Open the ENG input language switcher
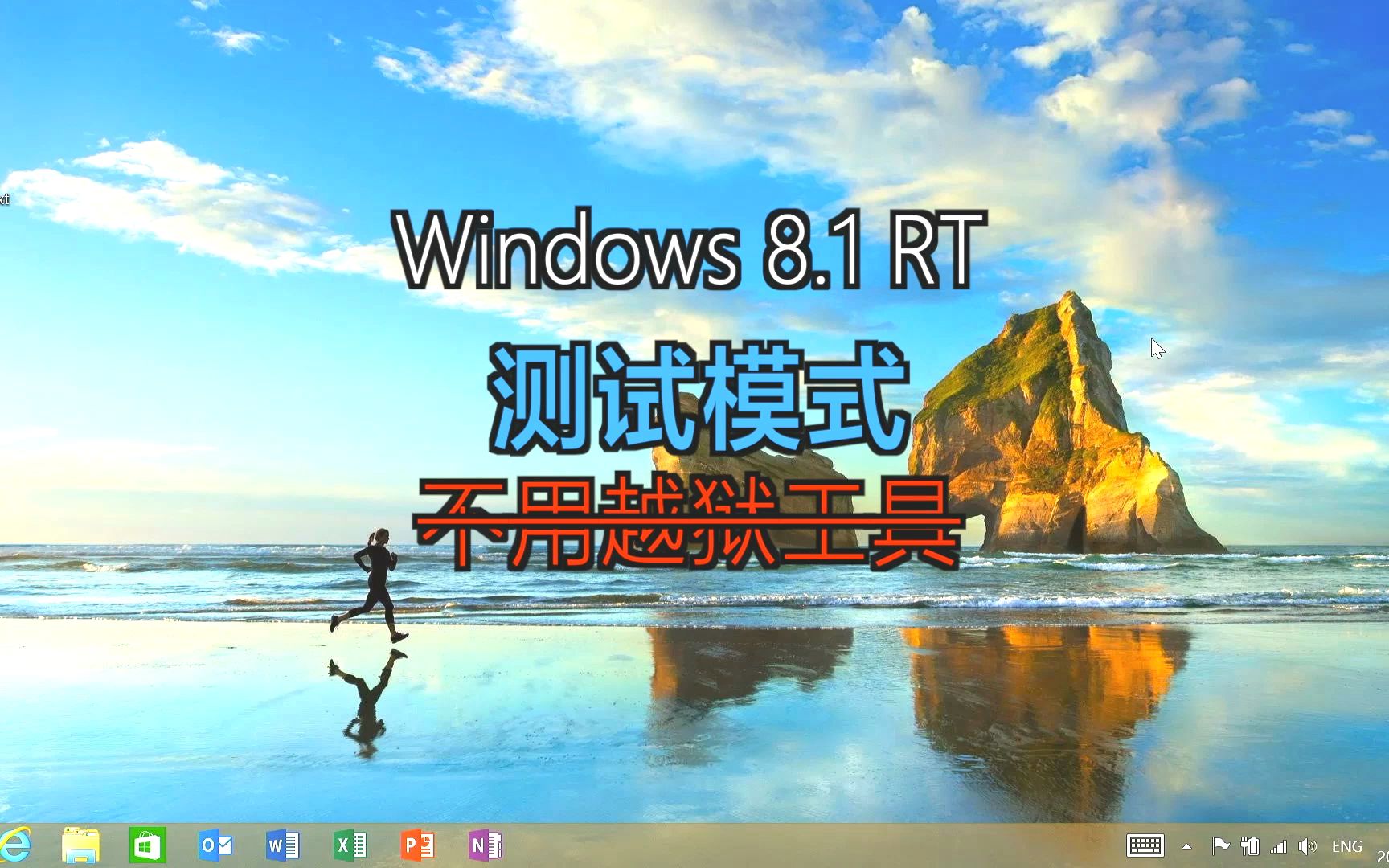This screenshot has width=1389, height=868. (x=1346, y=846)
